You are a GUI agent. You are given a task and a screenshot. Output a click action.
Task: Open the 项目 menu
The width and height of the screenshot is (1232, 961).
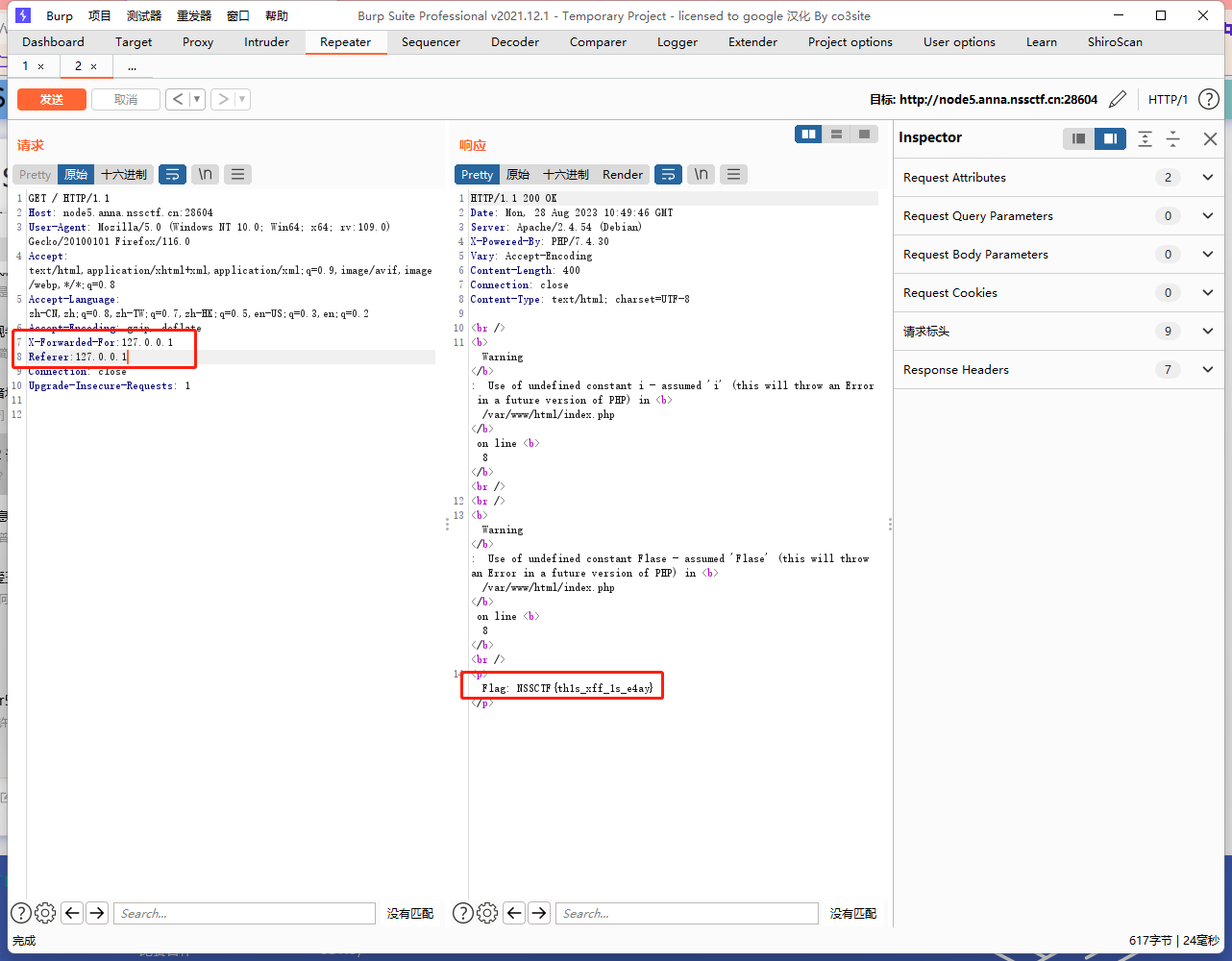pos(100,15)
